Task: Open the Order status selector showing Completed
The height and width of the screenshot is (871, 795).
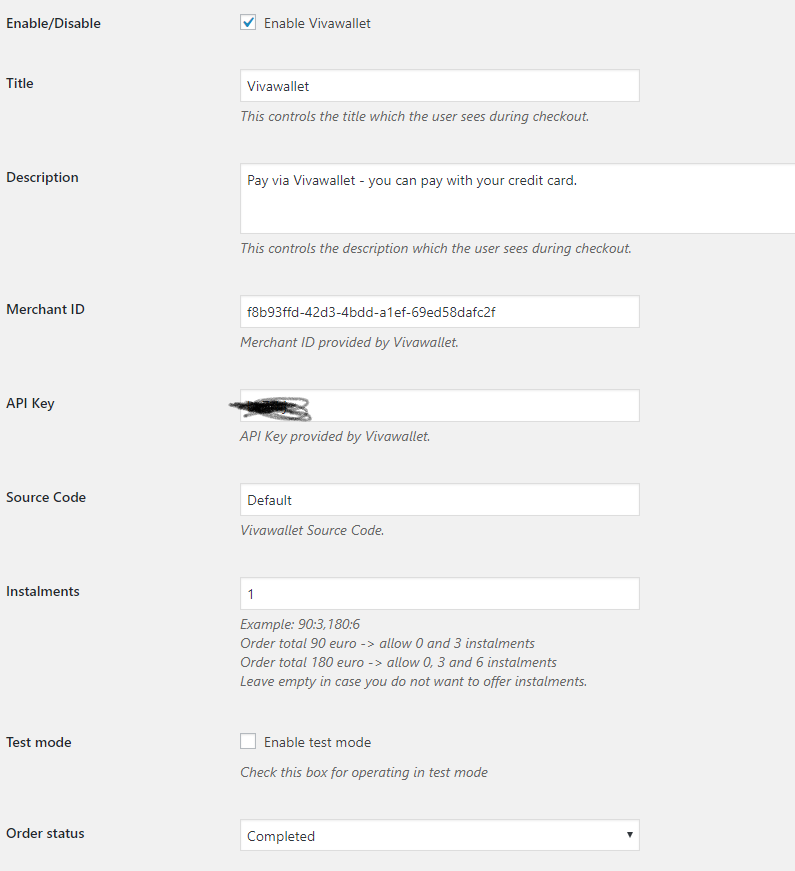Action: (x=438, y=835)
